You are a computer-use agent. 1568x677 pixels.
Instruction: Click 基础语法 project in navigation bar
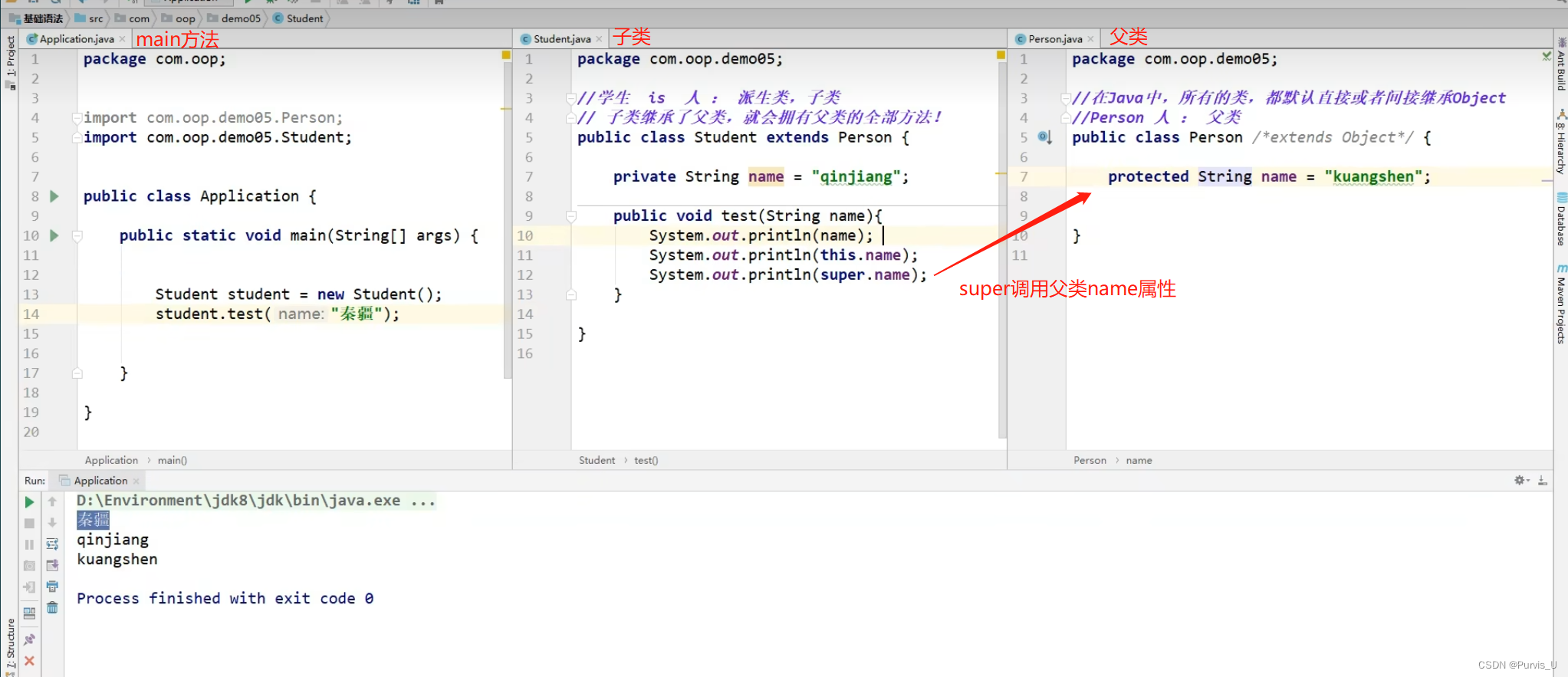36,18
